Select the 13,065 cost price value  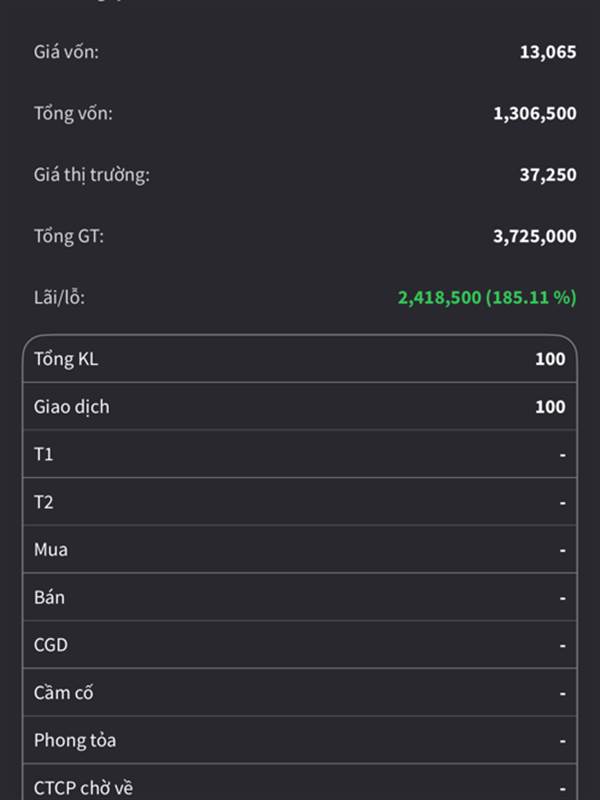[547, 52]
